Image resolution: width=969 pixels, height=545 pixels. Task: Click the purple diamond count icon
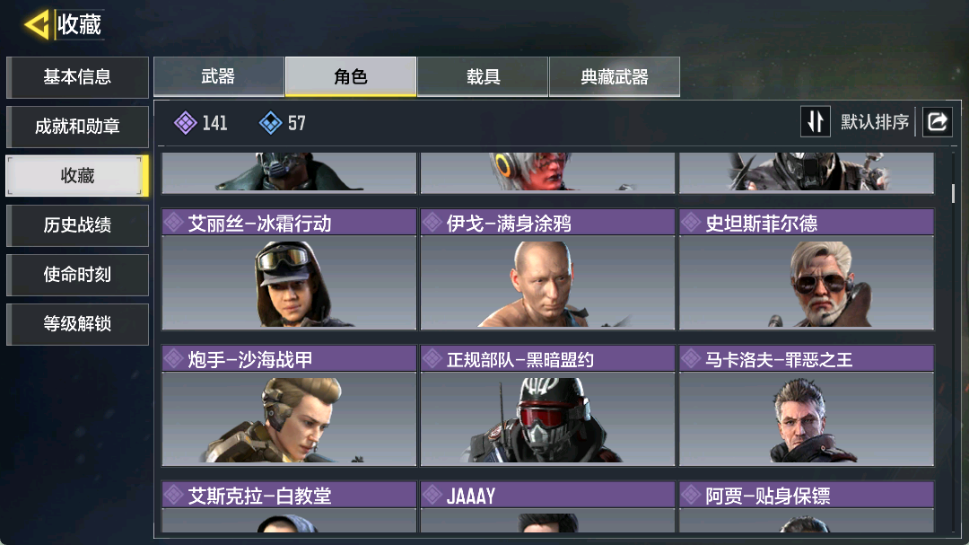[185, 123]
